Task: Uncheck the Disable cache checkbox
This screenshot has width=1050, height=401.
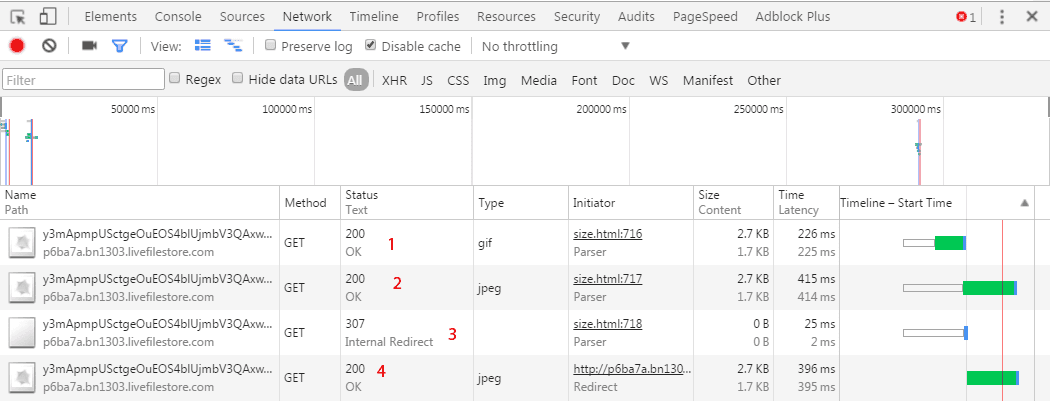Action: (371, 46)
